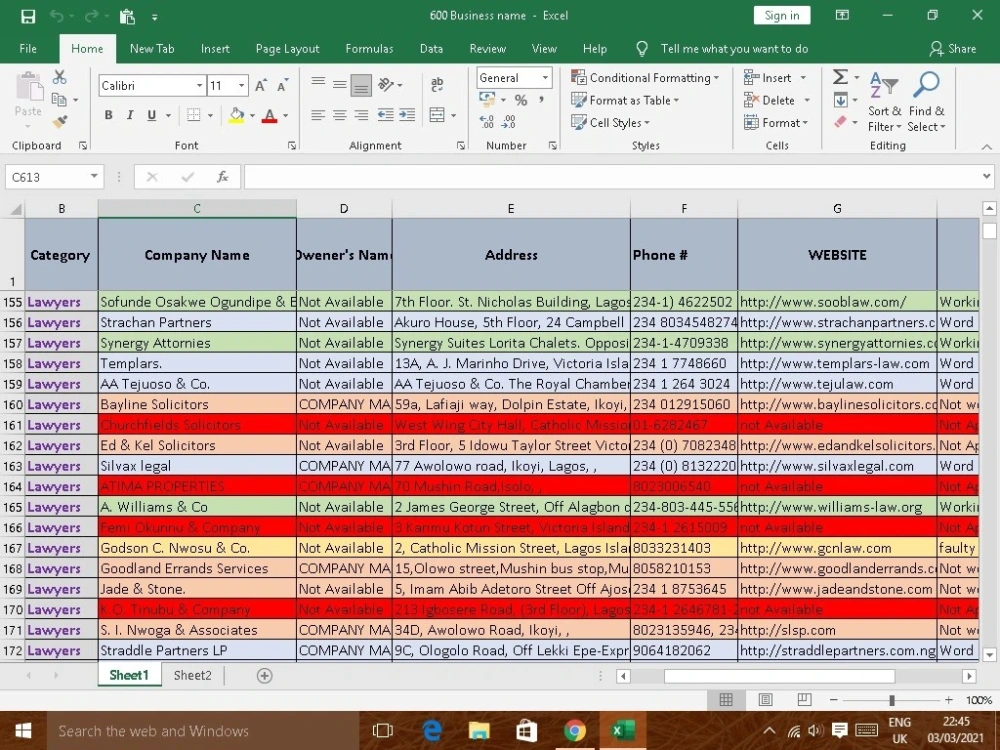
Task: Click the Copy icon in Clipboard group
Action: pyautogui.click(x=59, y=99)
